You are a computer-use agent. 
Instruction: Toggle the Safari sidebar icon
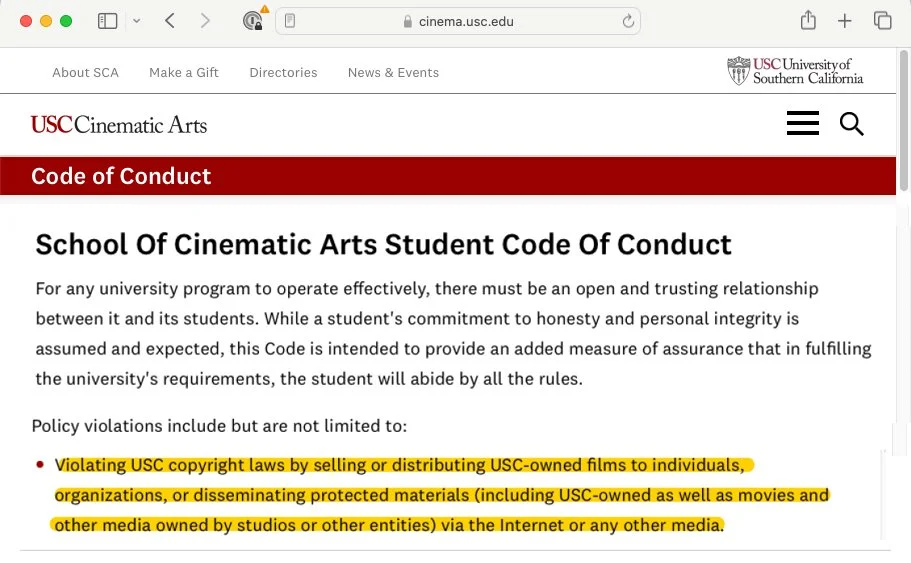(x=107, y=21)
